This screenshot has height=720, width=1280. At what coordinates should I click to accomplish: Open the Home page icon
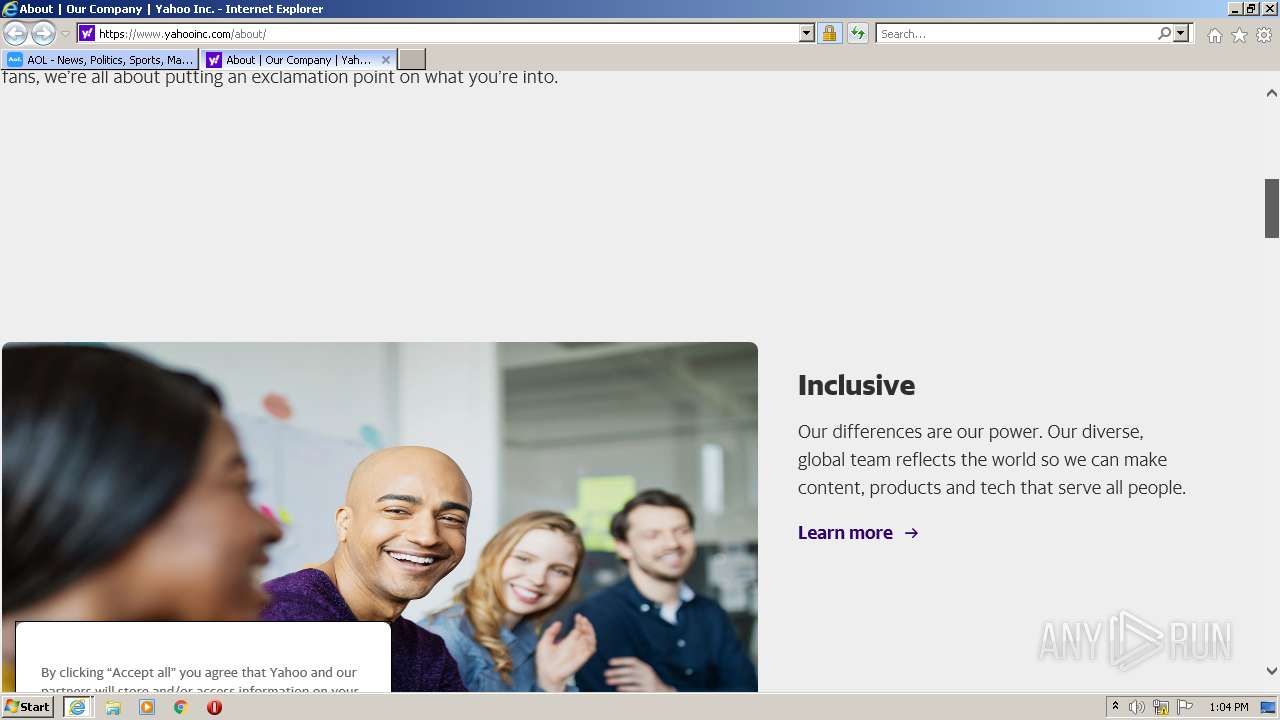[1214, 35]
